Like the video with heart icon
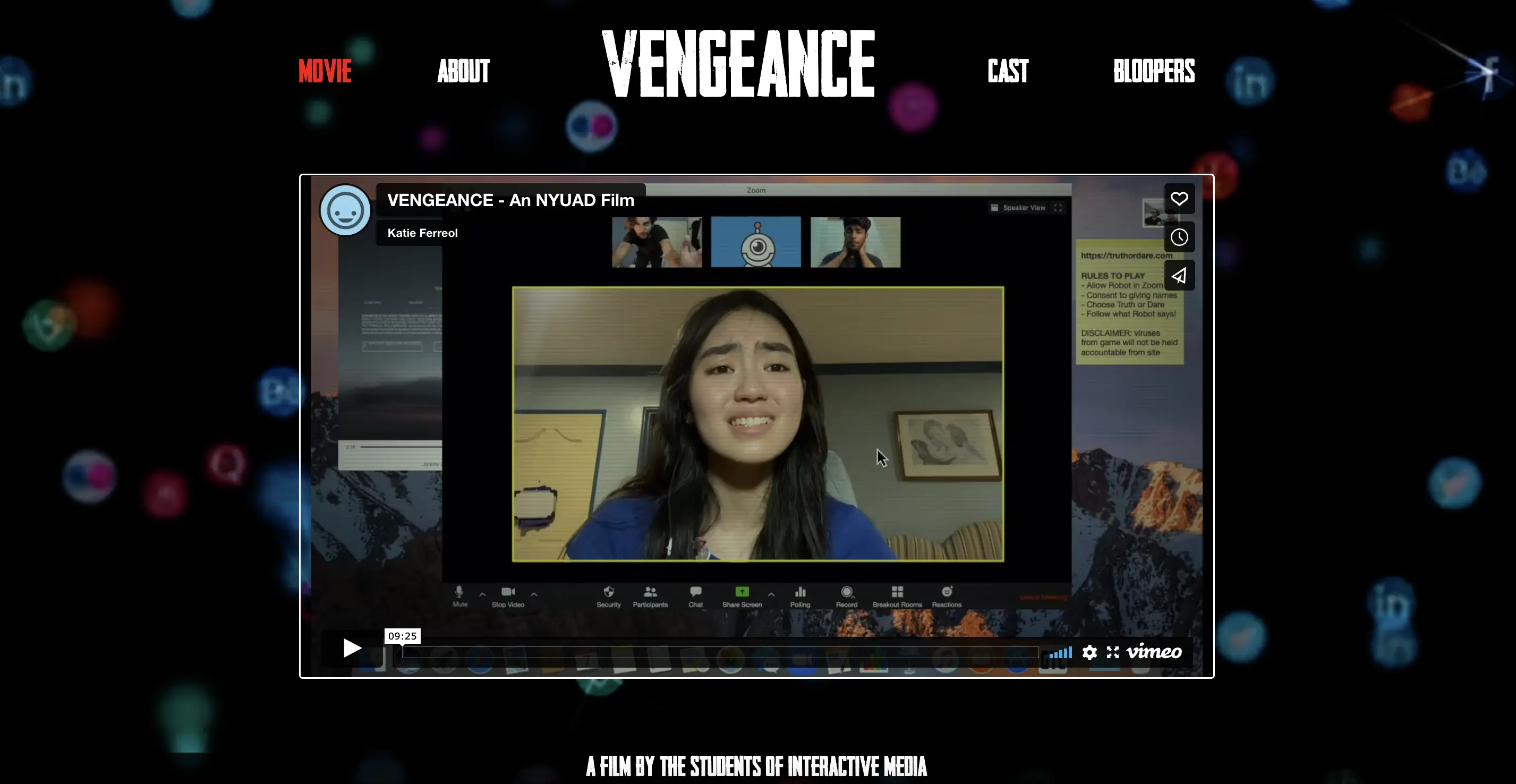Viewport: 1516px width, 784px height. point(1179,199)
